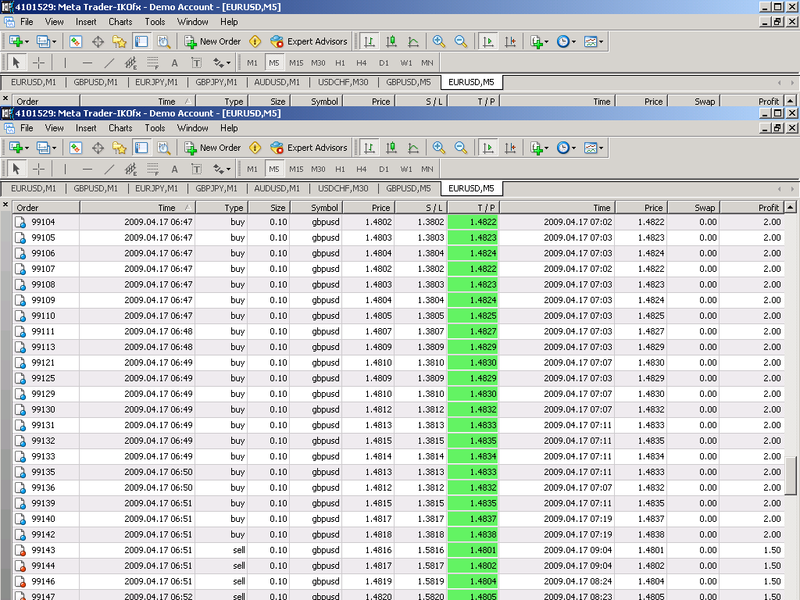Open periods clock dropdown in top window

566,42
